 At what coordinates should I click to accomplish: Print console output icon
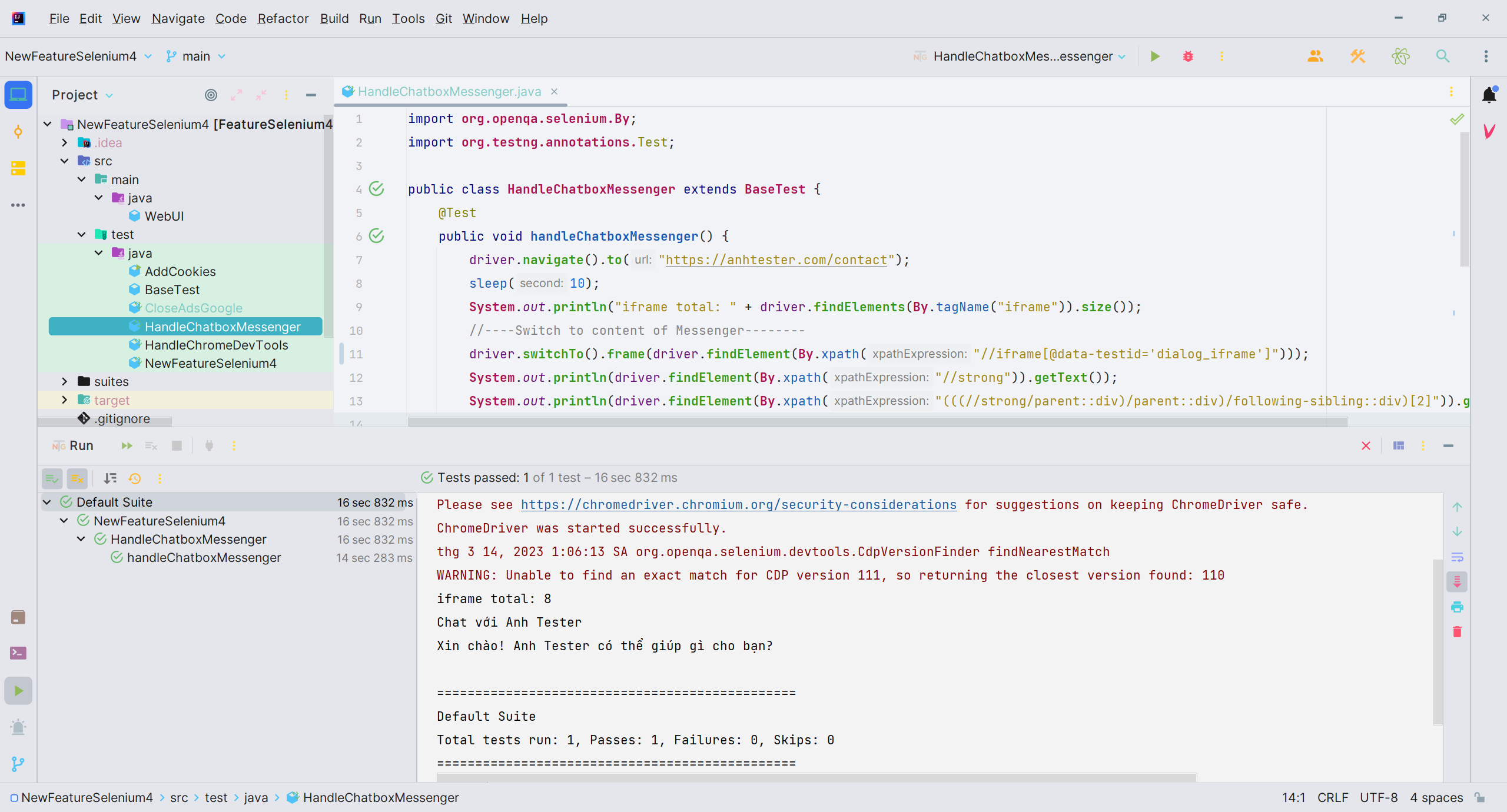pyautogui.click(x=1457, y=607)
